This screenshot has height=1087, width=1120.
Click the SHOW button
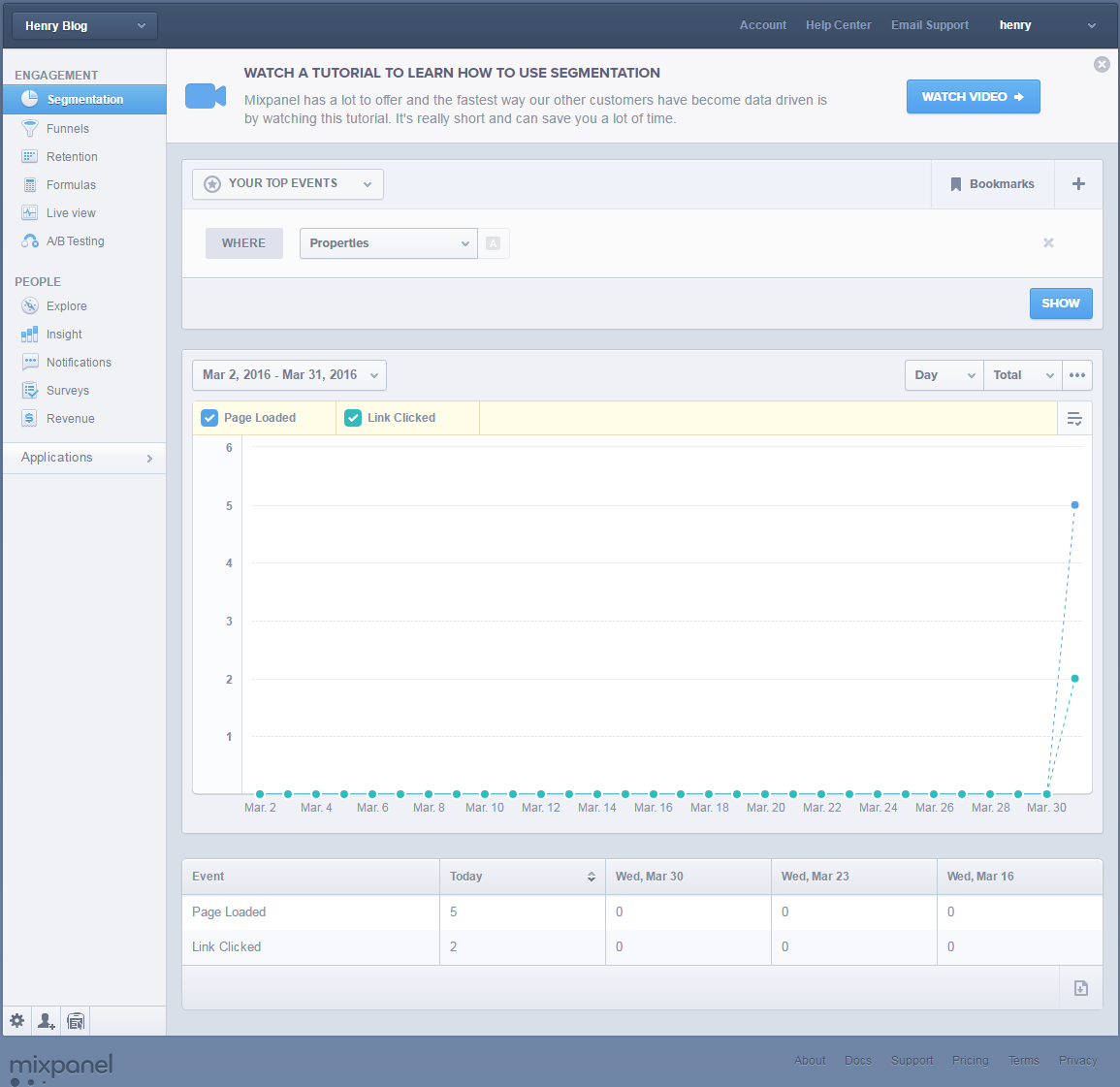click(x=1061, y=304)
